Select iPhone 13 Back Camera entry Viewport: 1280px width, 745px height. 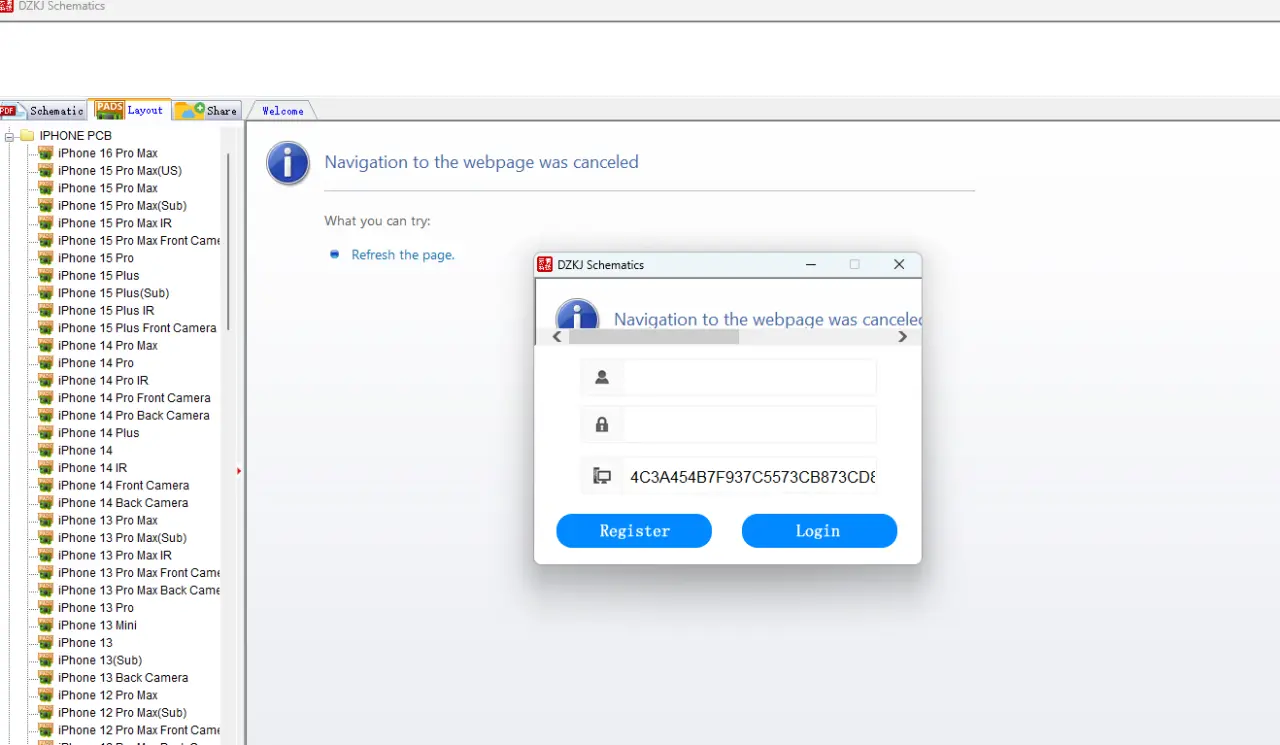123,678
